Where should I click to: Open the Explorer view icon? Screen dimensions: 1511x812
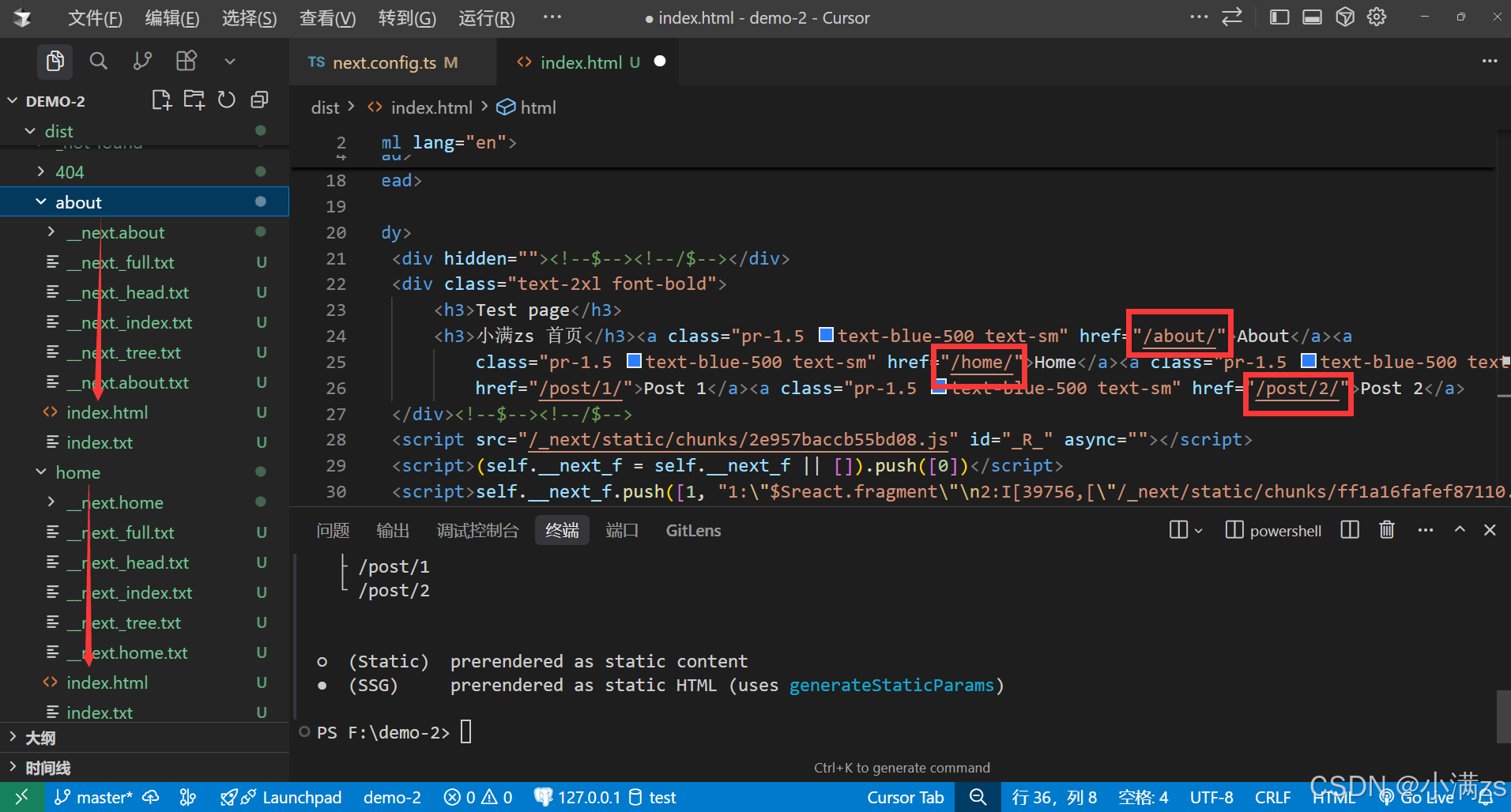click(x=55, y=61)
